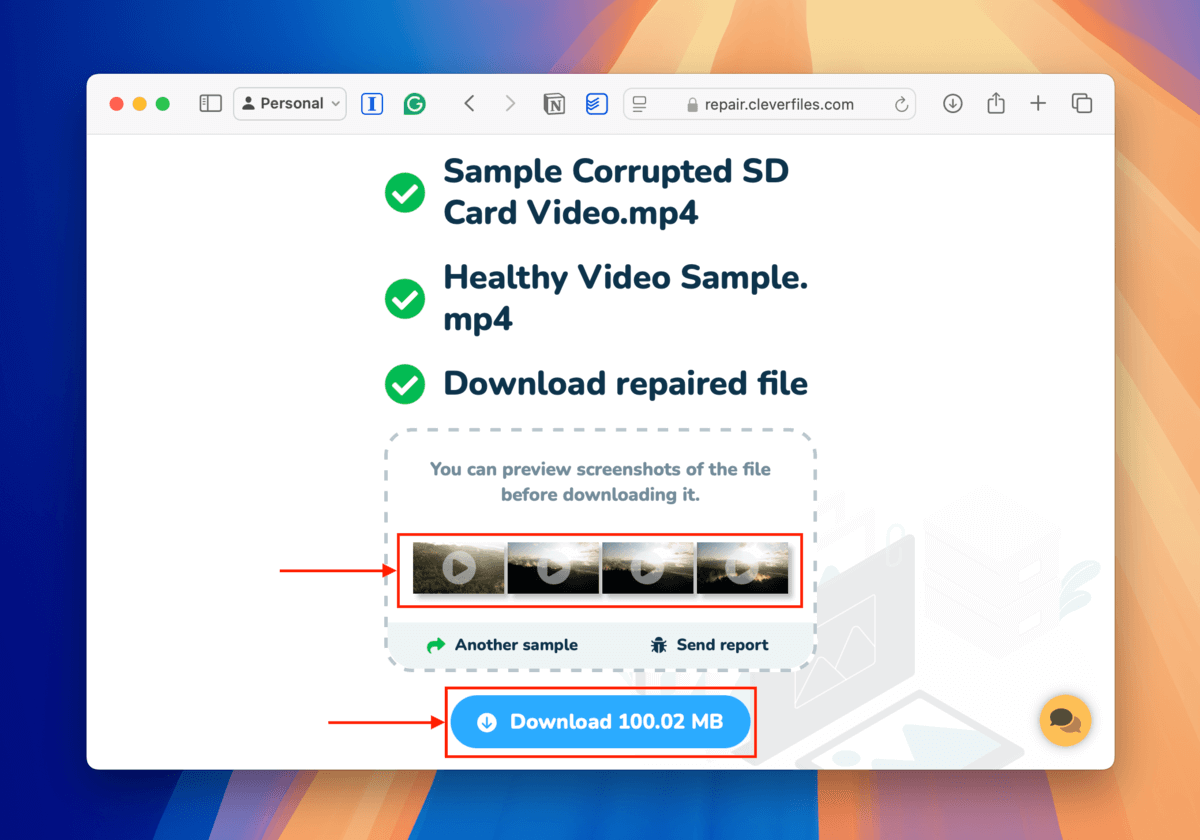Show Safari downloads list
Screen dimensions: 1200x840
(953, 103)
